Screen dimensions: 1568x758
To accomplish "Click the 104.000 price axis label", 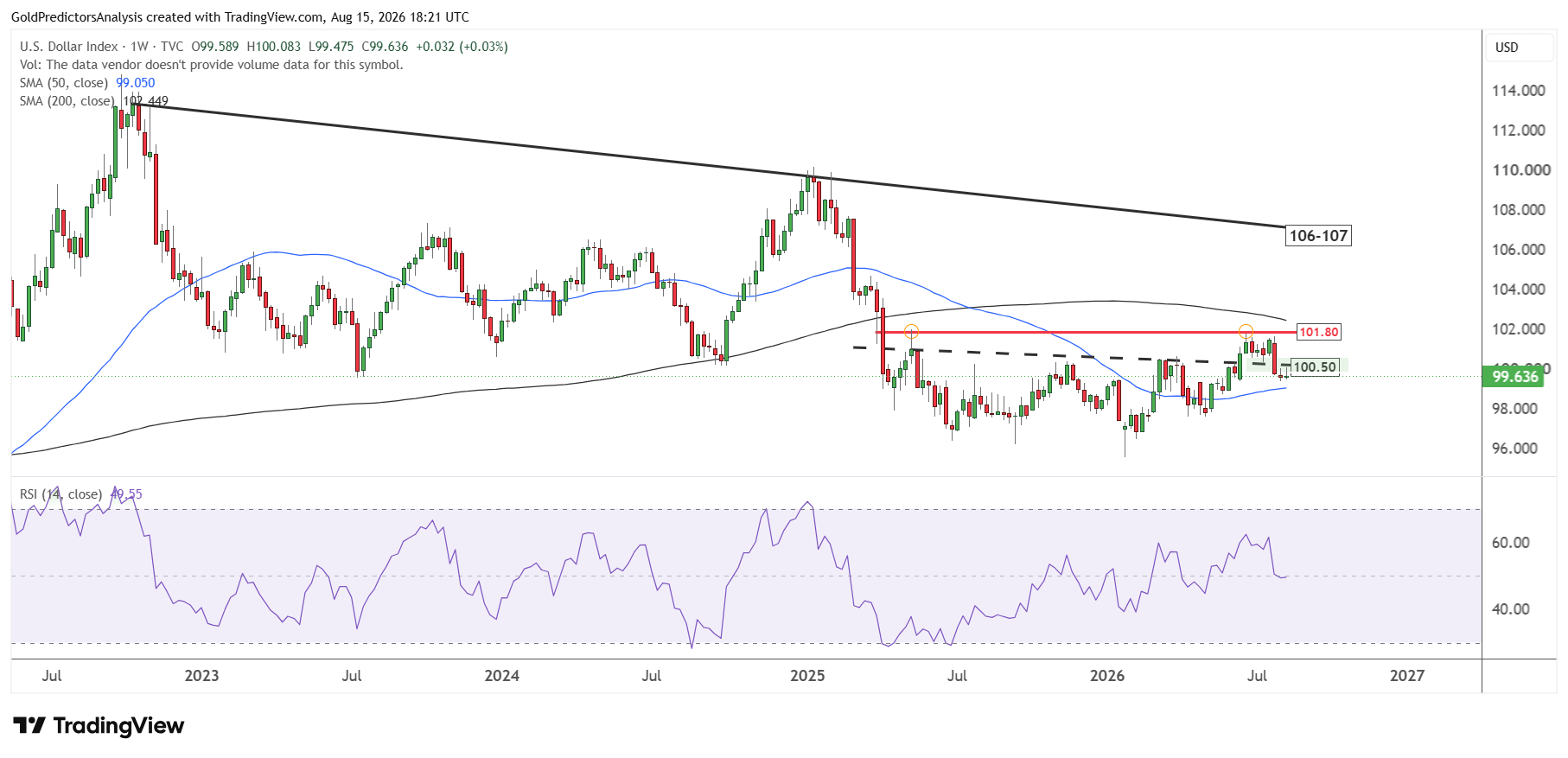I will (x=1519, y=290).
